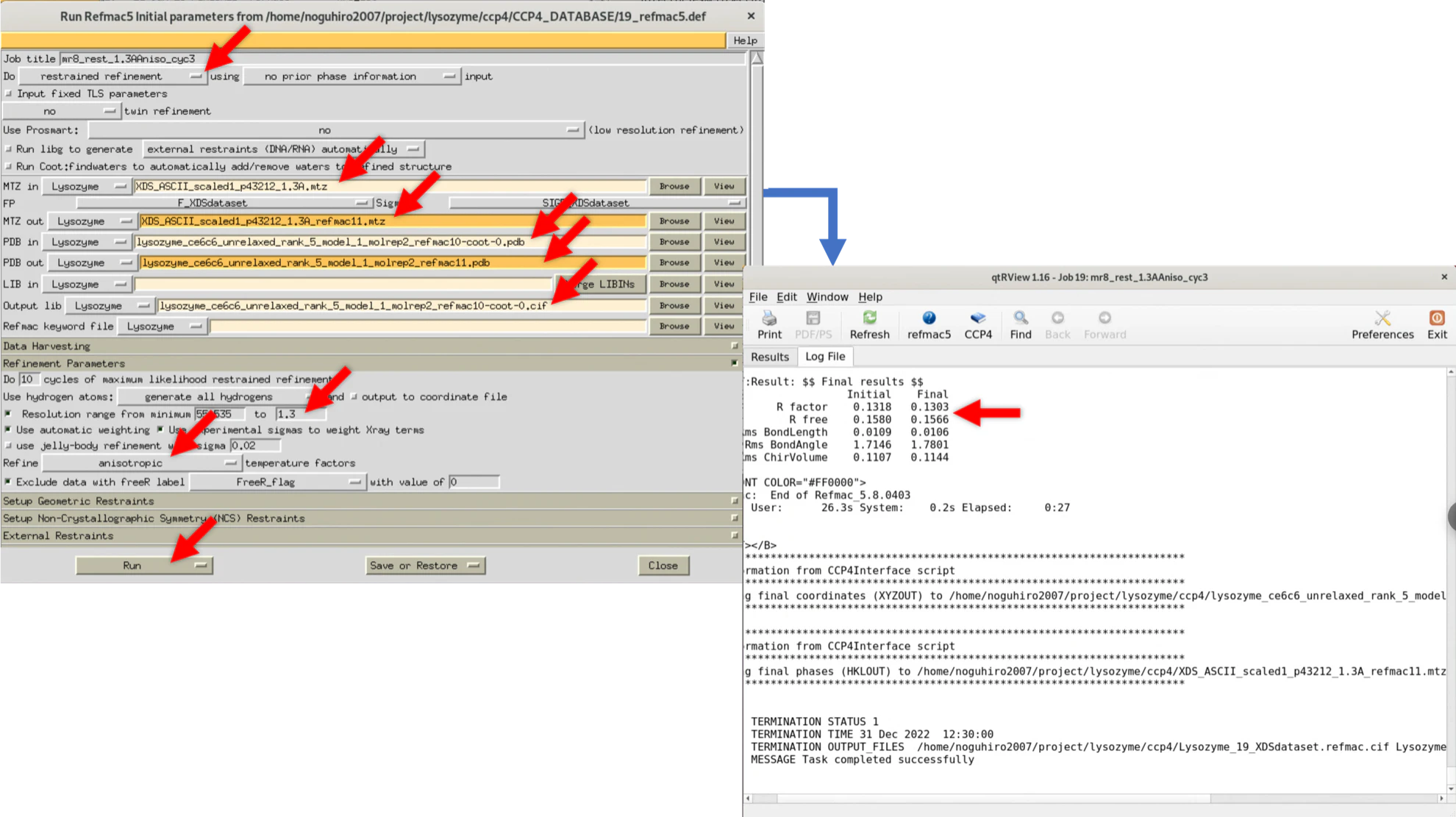This screenshot has height=817, width=1456.
Task: Click the PDF/PS icon in qtRView
Action: (x=813, y=324)
